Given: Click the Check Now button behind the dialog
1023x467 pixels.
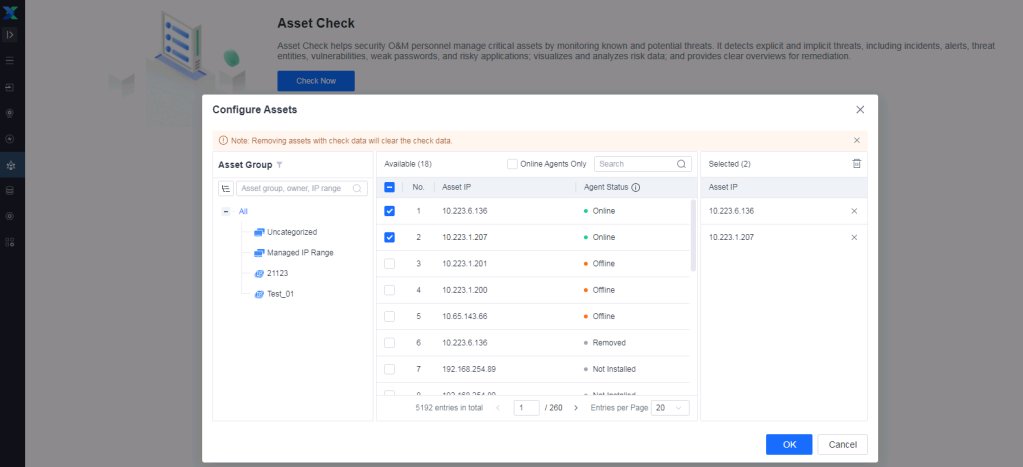Looking at the screenshot, I should pos(316,81).
